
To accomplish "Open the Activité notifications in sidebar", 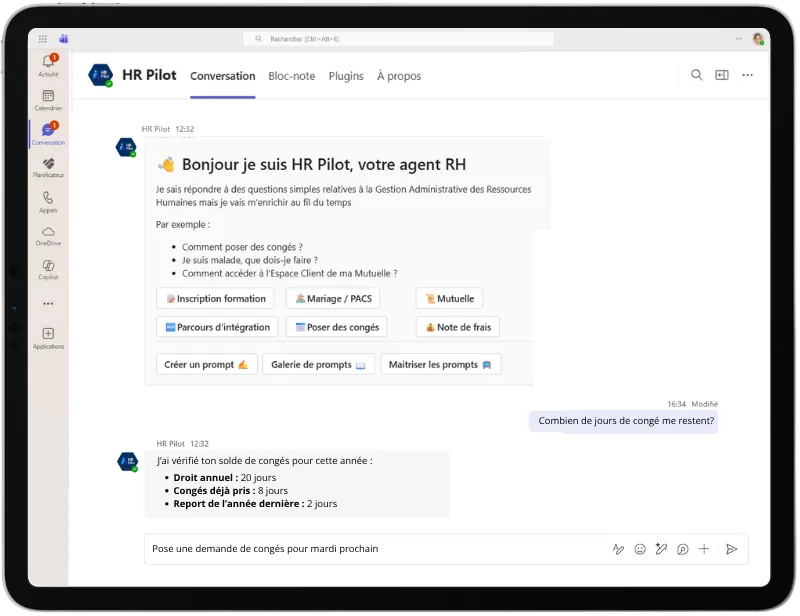I will coord(48,65).
